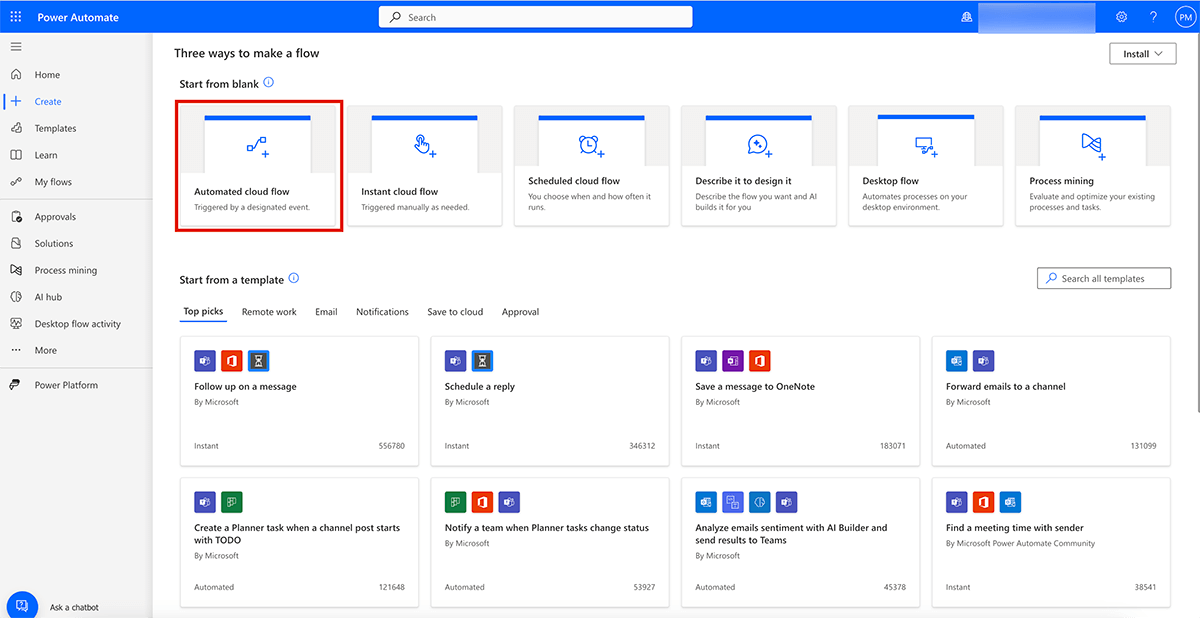Switch to the Approval tab

point(520,312)
